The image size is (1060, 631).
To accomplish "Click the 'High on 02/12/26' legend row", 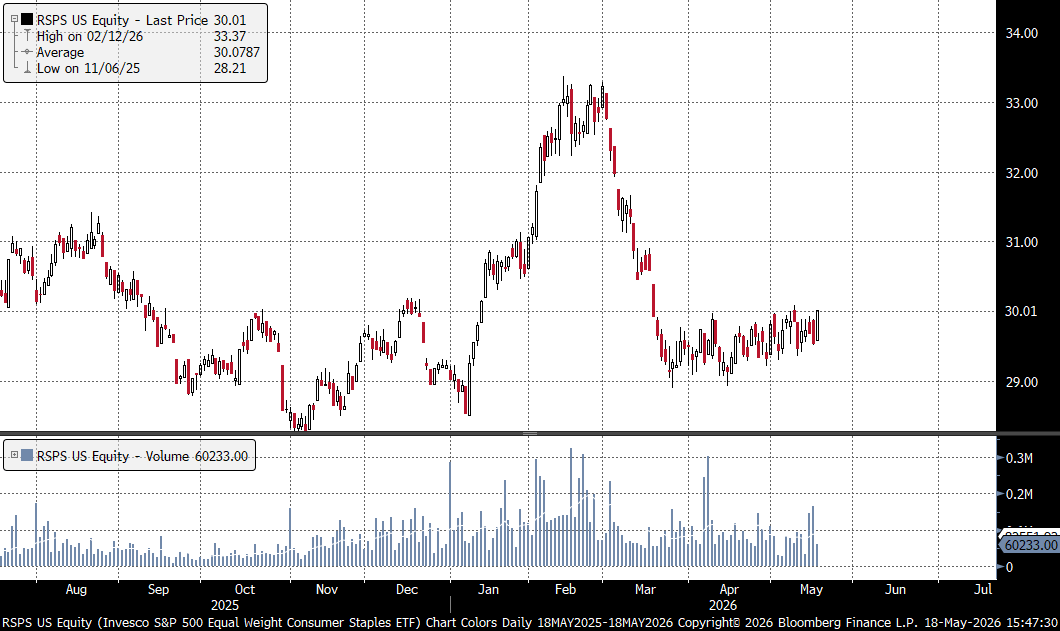I will [90, 37].
